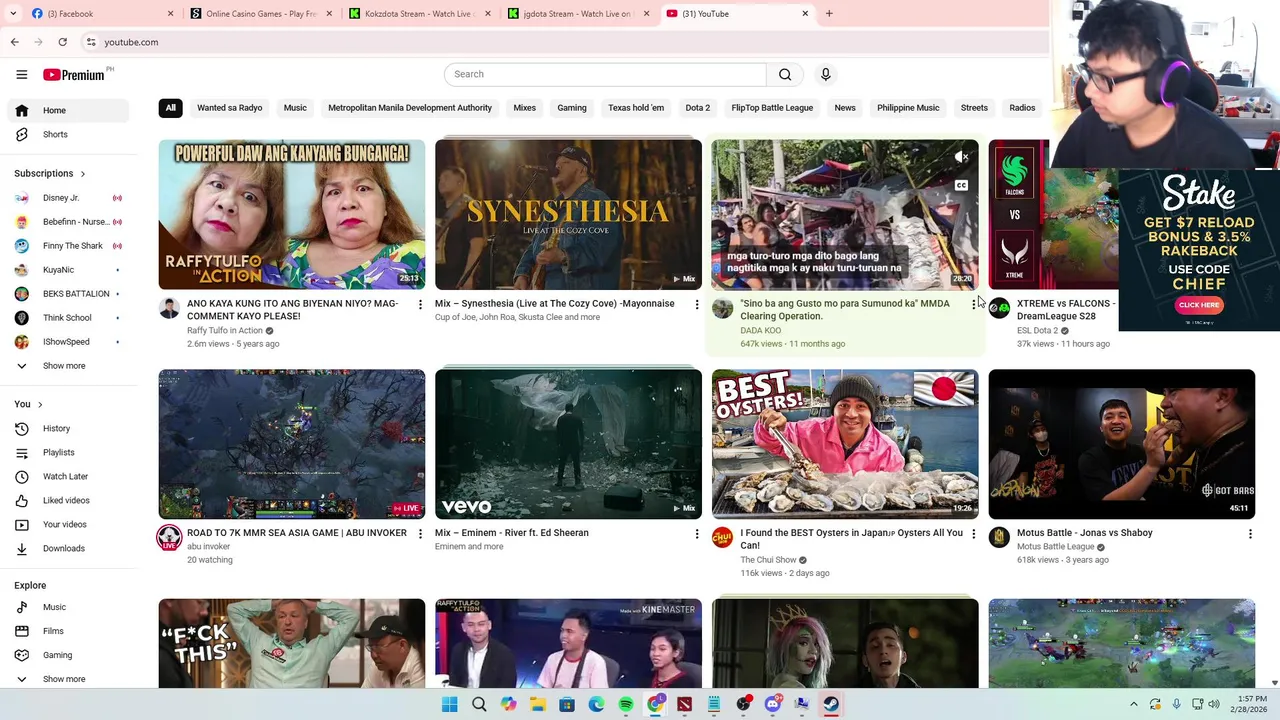The width and height of the screenshot is (1280, 720).
Task: Select the Wanted sa Radyo chip
Action: click(230, 108)
